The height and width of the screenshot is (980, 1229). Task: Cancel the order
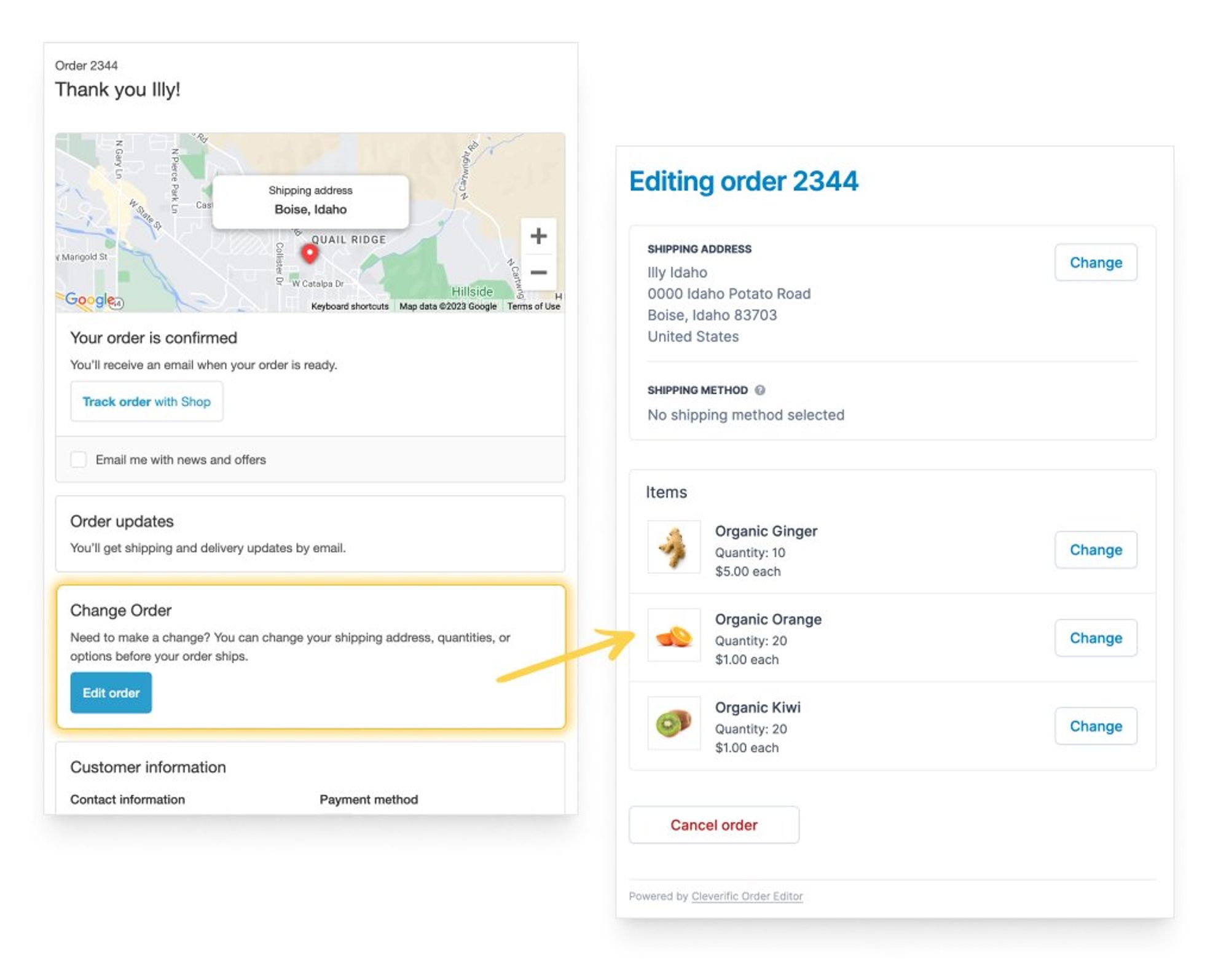click(x=713, y=825)
